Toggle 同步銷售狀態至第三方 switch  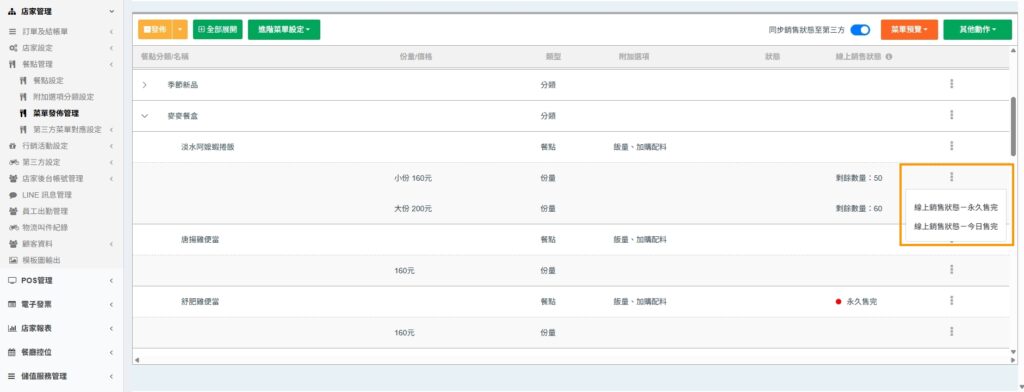(861, 29)
